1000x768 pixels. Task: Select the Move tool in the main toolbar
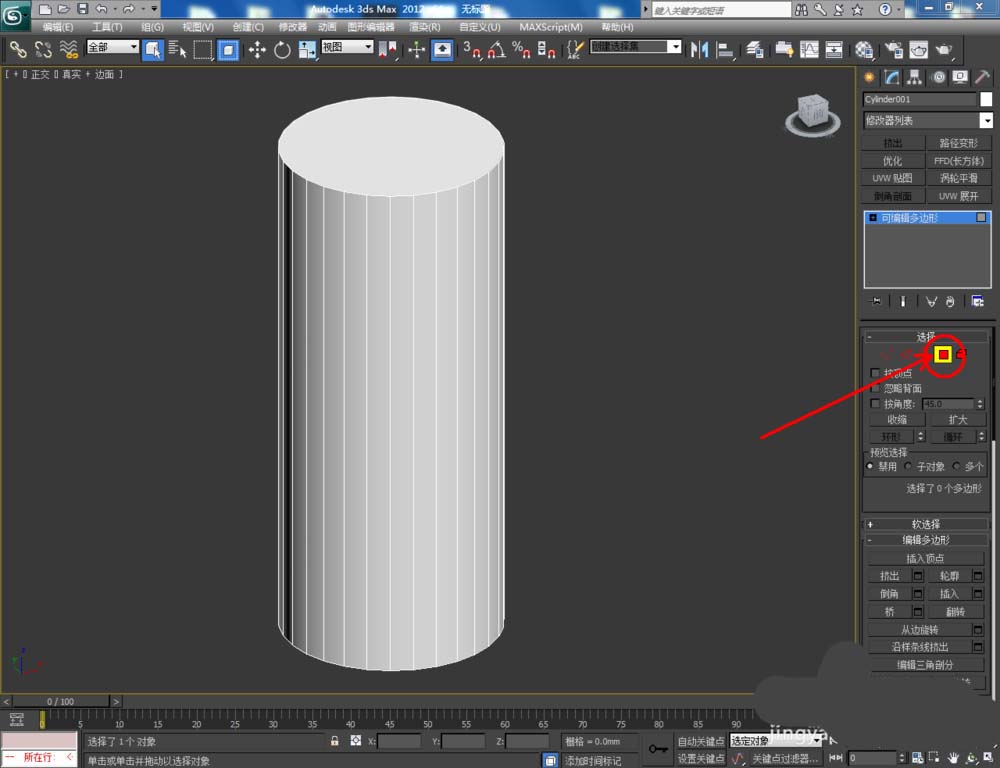coord(257,49)
